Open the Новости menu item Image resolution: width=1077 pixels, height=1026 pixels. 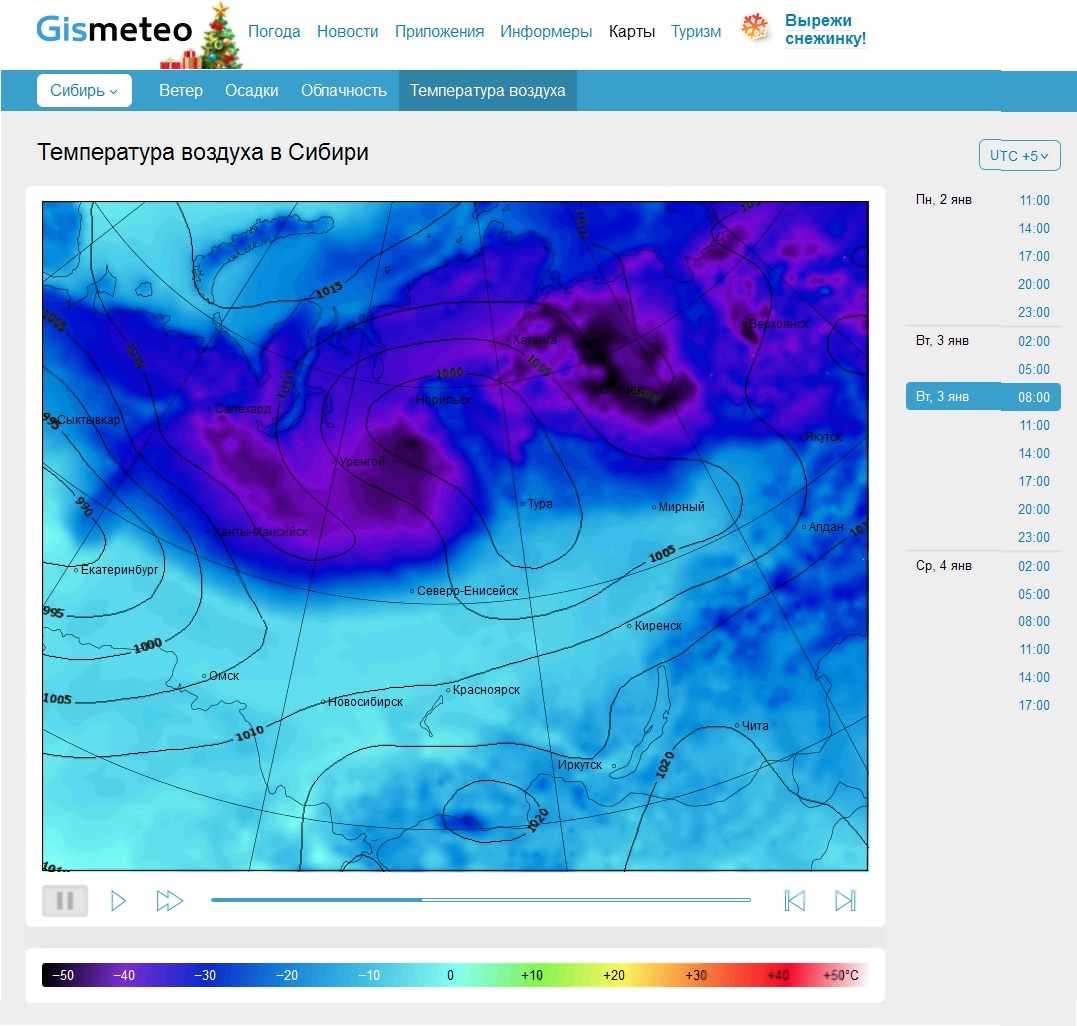click(348, 31)
